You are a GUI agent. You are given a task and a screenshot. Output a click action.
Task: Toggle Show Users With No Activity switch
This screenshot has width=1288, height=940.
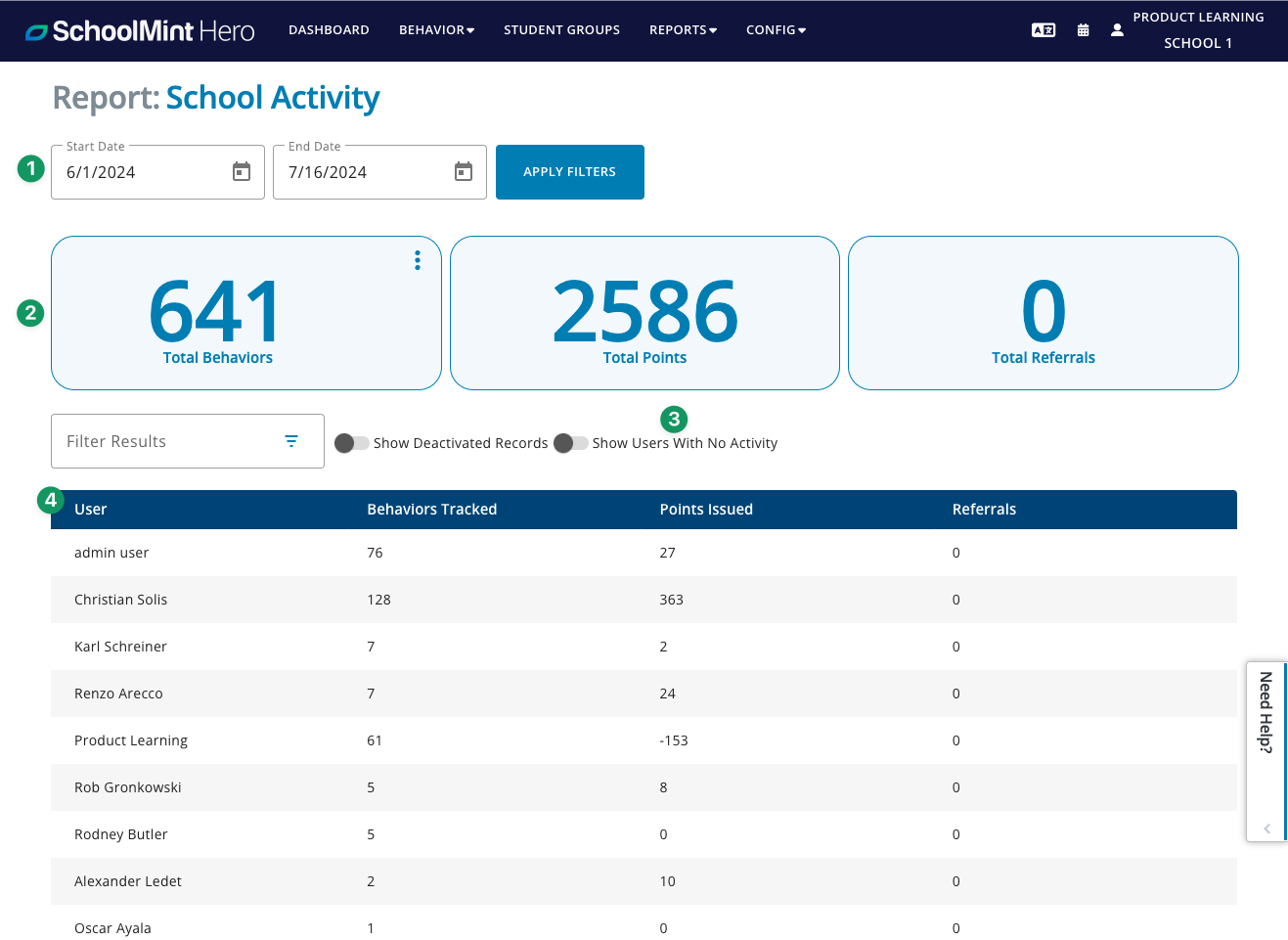pos(571,443)
